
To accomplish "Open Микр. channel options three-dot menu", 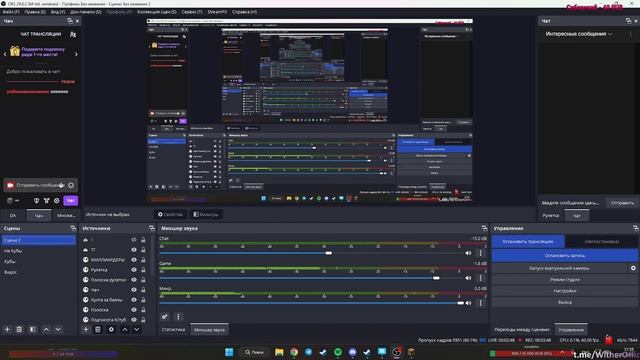I will point(480,303).
